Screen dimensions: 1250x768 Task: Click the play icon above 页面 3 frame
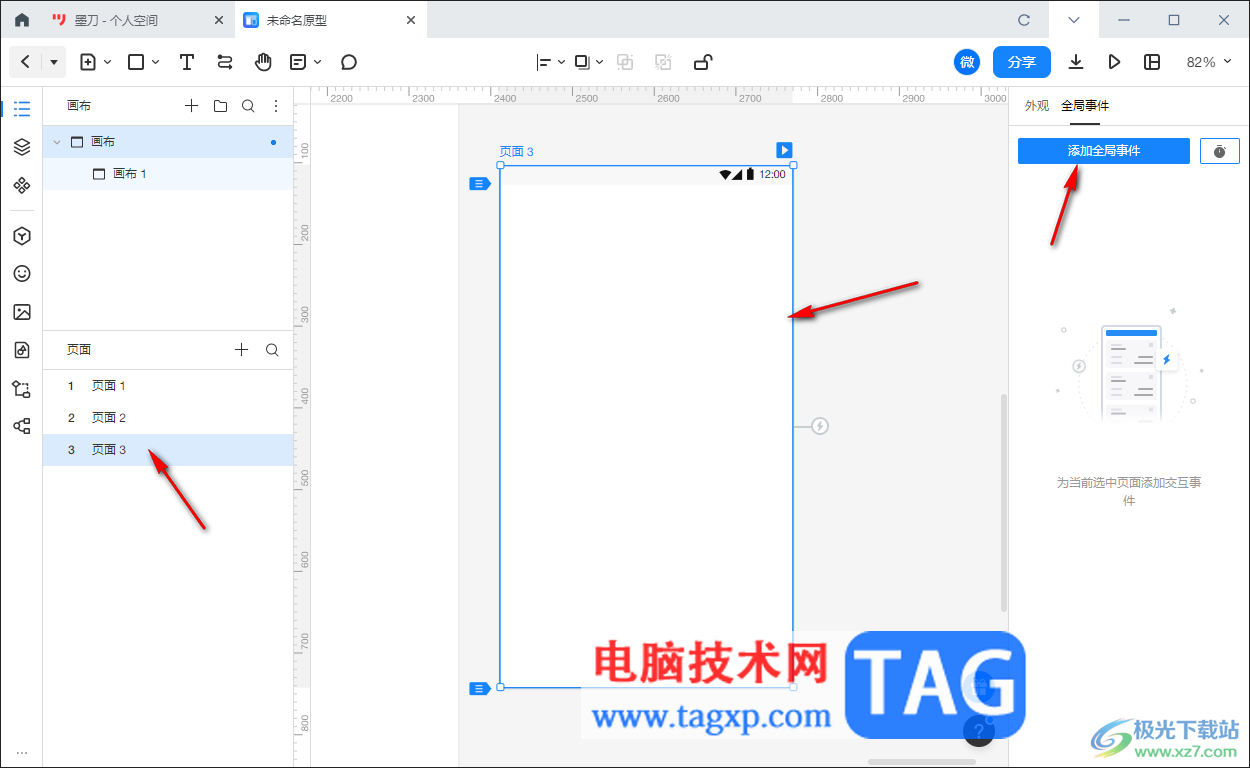[785, 150]
